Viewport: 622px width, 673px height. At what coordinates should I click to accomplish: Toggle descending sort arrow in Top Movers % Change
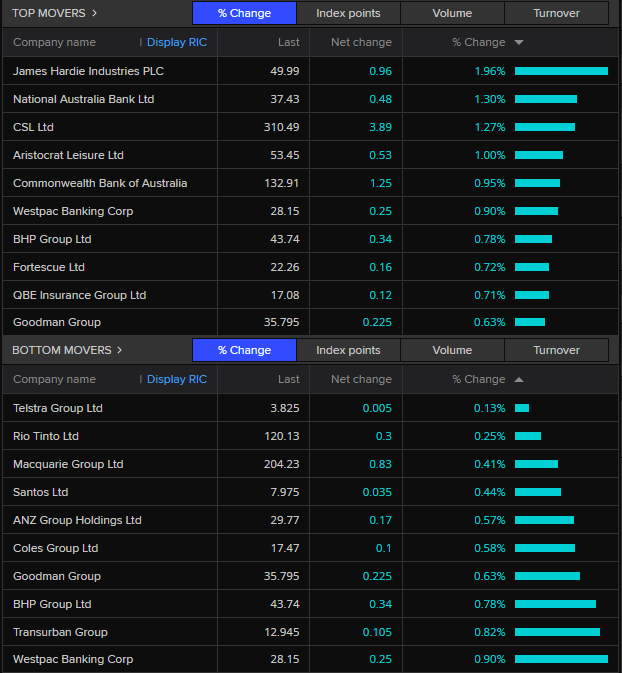tap(519, 42)
